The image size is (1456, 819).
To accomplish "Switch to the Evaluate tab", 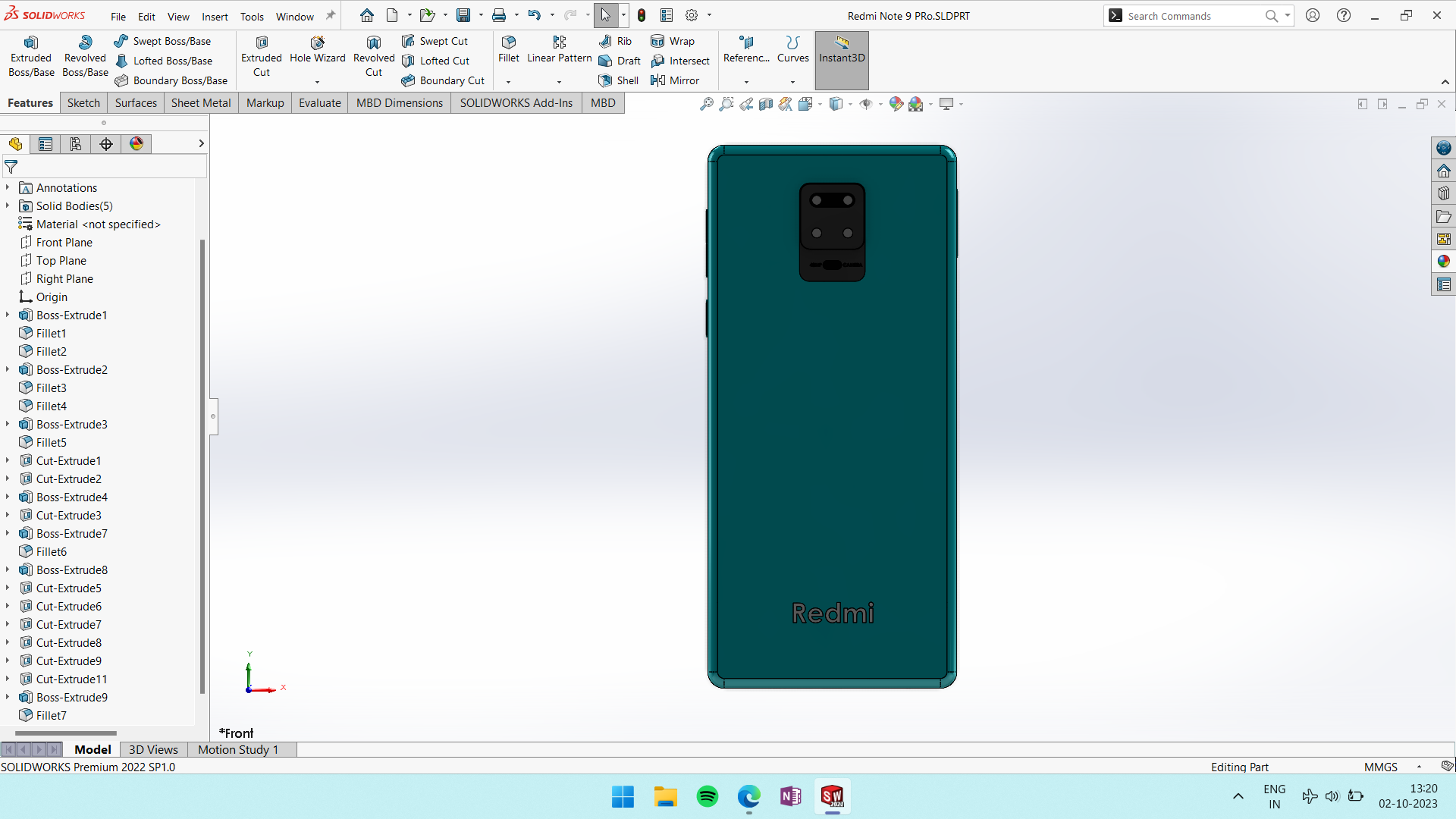I will click(x=320, y=103).
